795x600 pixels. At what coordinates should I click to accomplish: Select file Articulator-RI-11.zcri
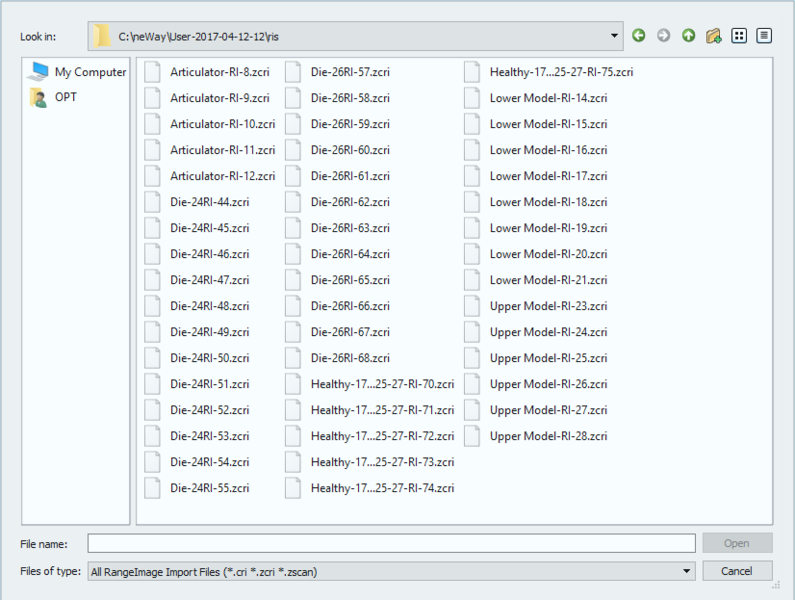[x=223, y=150]
